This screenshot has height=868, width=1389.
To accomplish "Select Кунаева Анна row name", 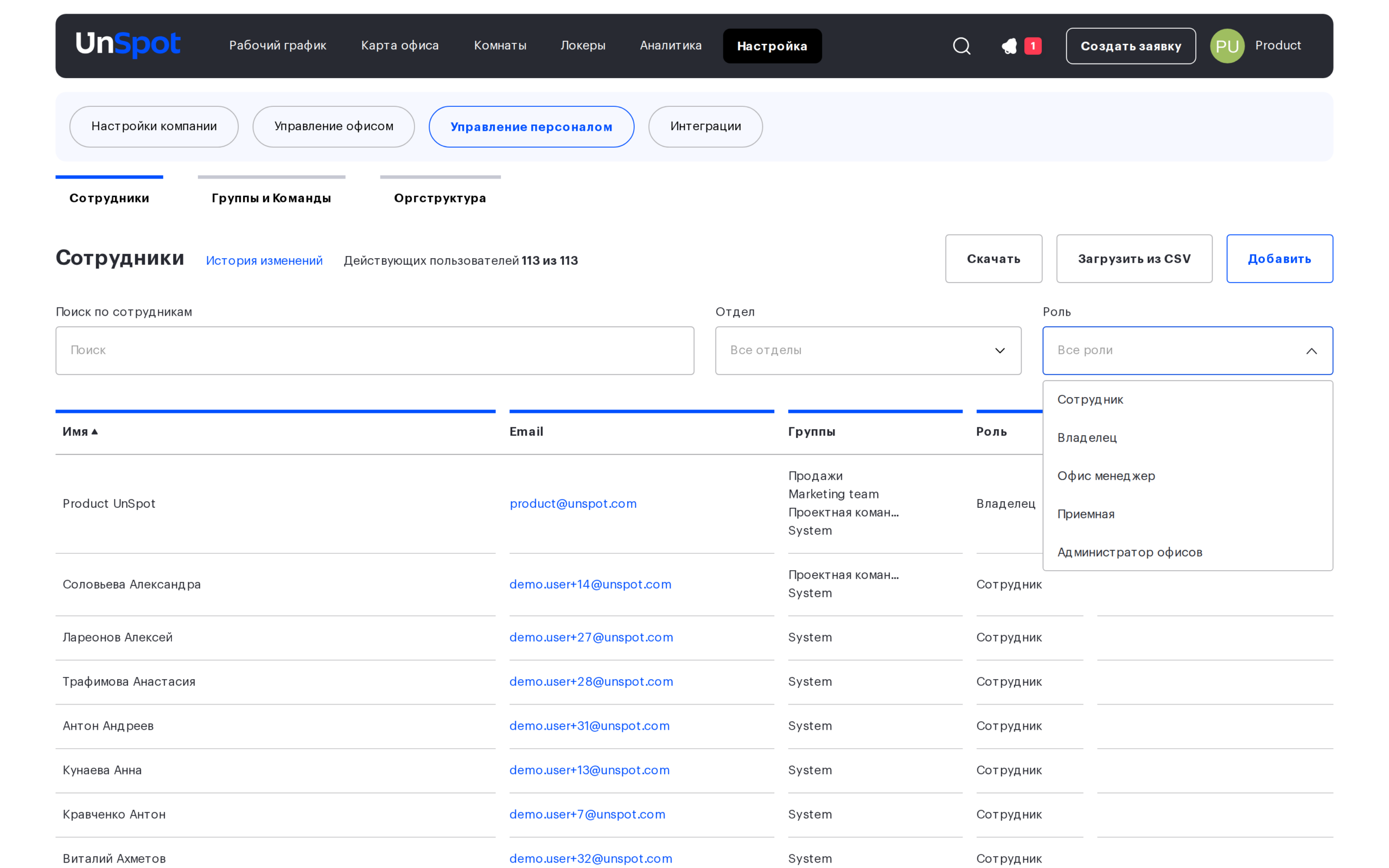I will tap(102, 770).
